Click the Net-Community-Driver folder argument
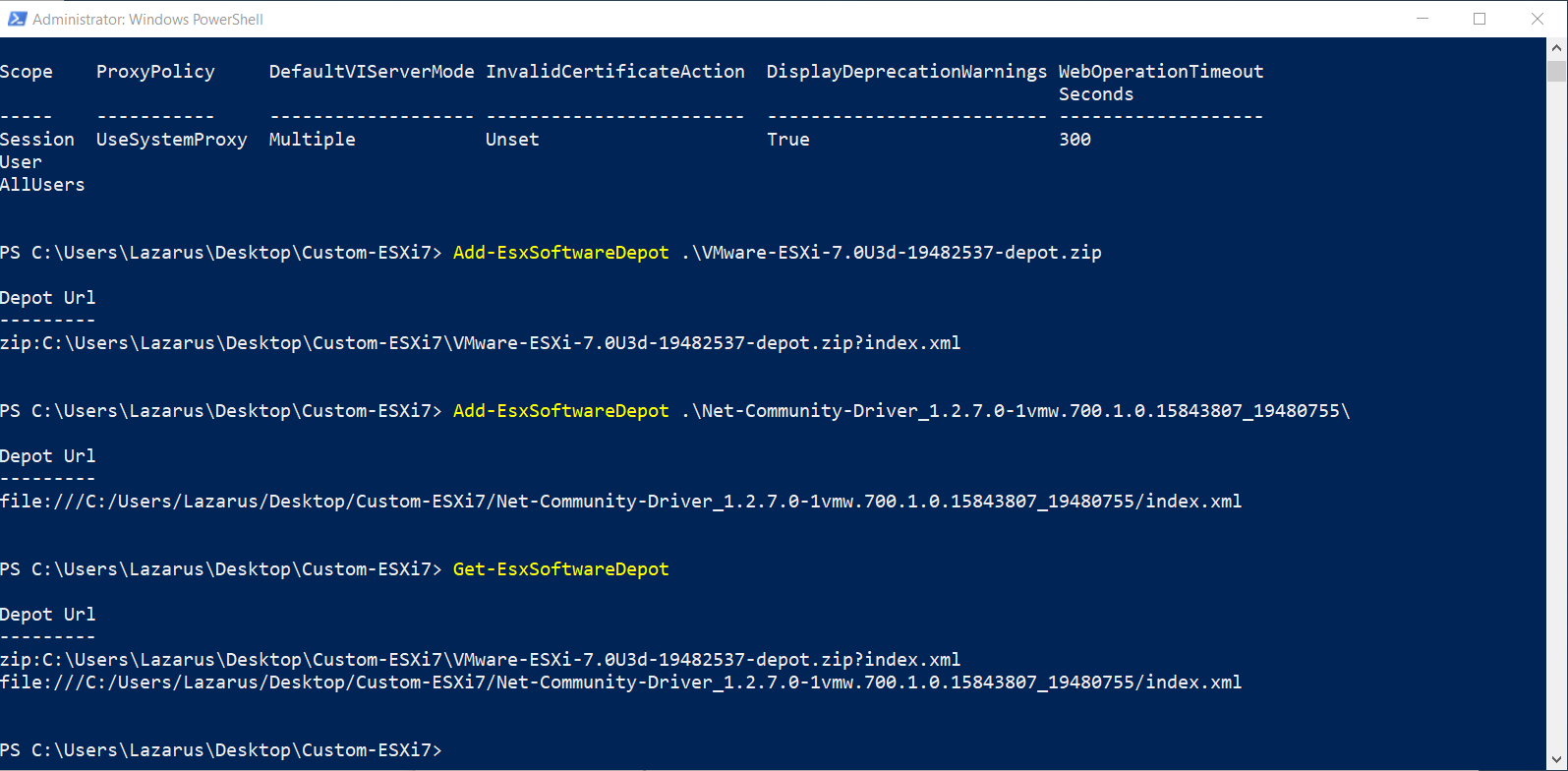The image size is (1568, 771). tap(1016, 411)
